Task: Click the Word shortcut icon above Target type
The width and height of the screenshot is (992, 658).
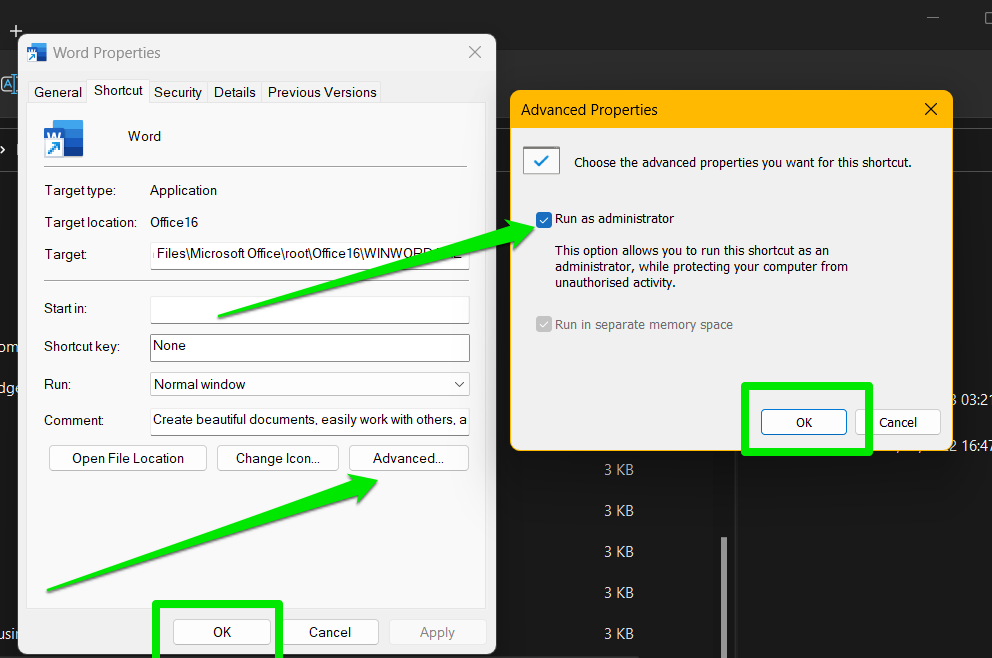Action: [x=63, y=137]
